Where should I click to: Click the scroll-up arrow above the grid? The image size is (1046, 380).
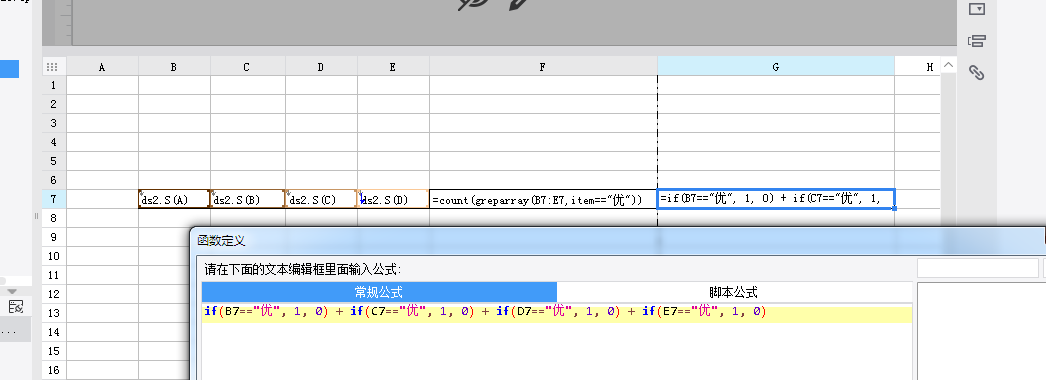[x=948, y=65]
